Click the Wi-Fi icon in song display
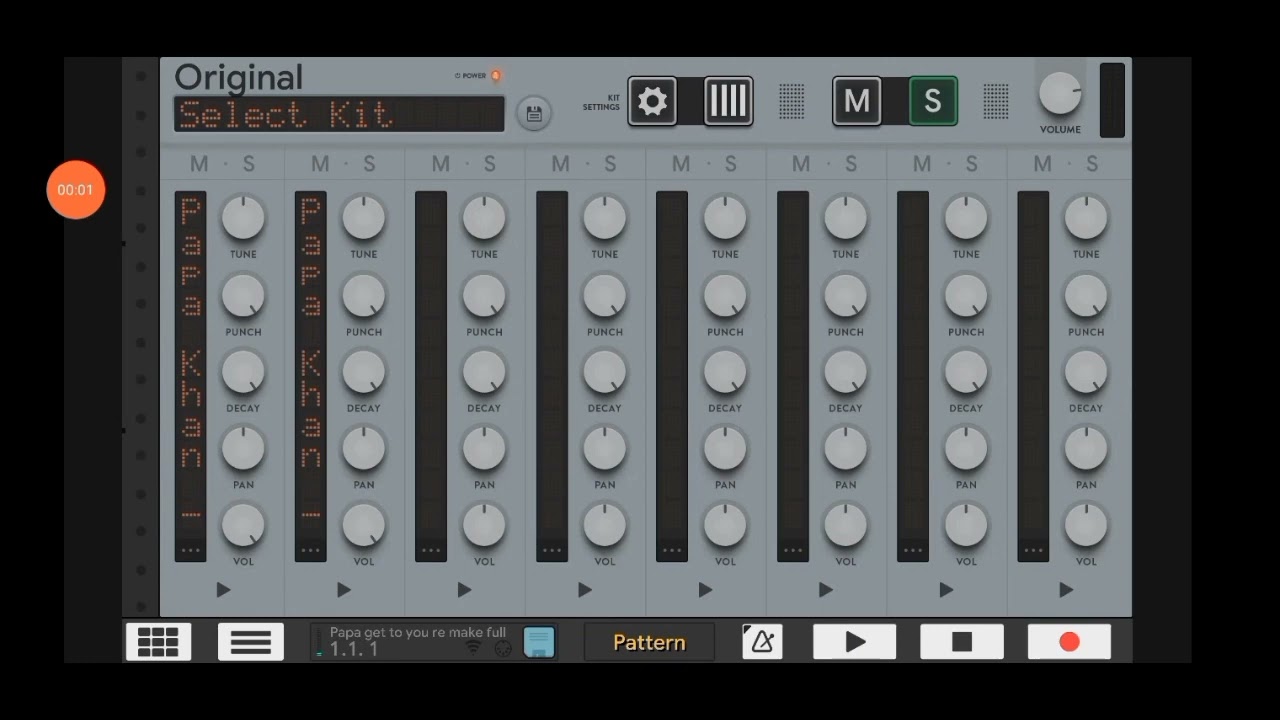 (x=474, y=647)
